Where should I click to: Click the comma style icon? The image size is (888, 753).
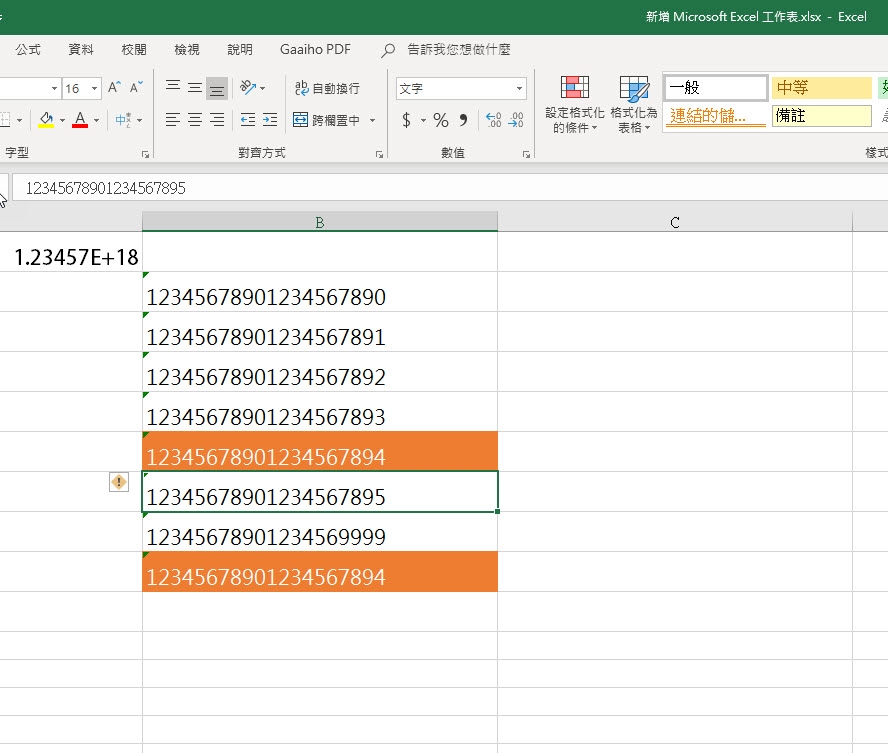[x=463, y=120]
